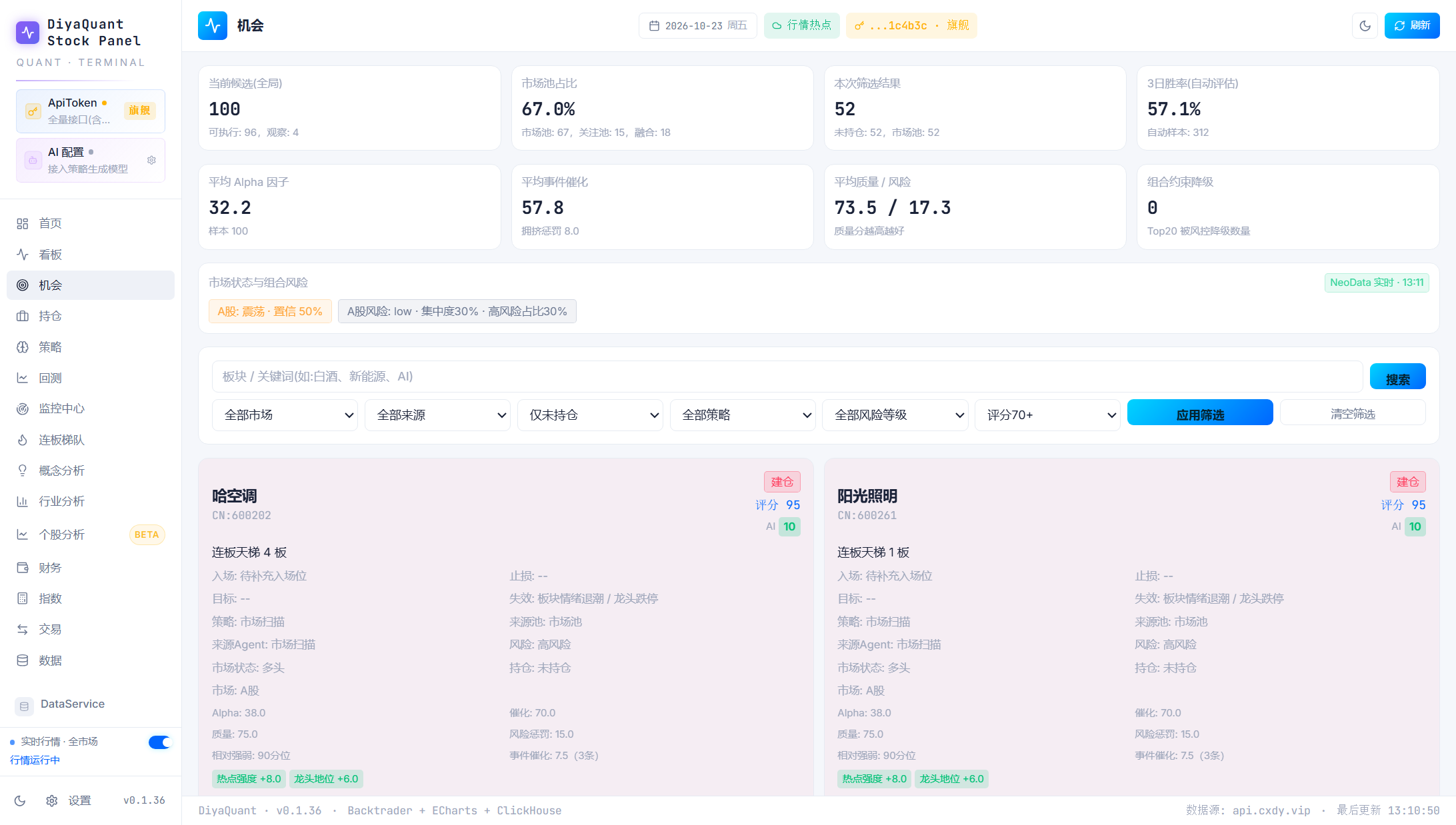The height and width of the screenshot is (825, 1456).
Task: Open 财务 menu item
Action: [x=91, y=568]
